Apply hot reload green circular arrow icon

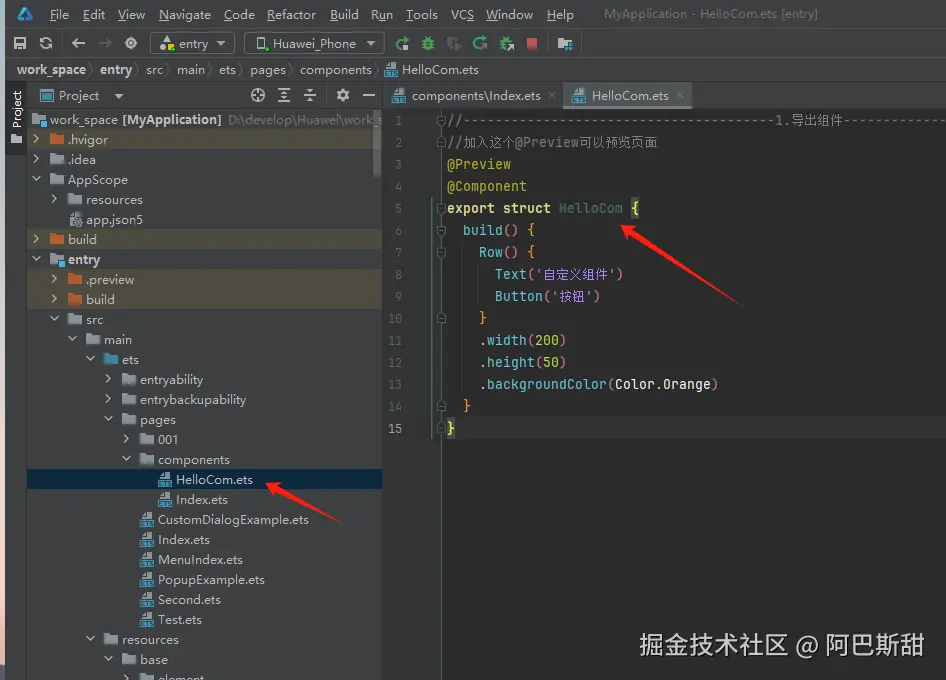point(480,43)
